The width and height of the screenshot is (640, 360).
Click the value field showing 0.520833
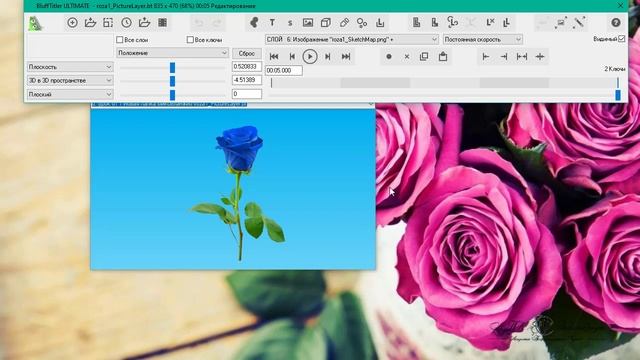[247, 67]
